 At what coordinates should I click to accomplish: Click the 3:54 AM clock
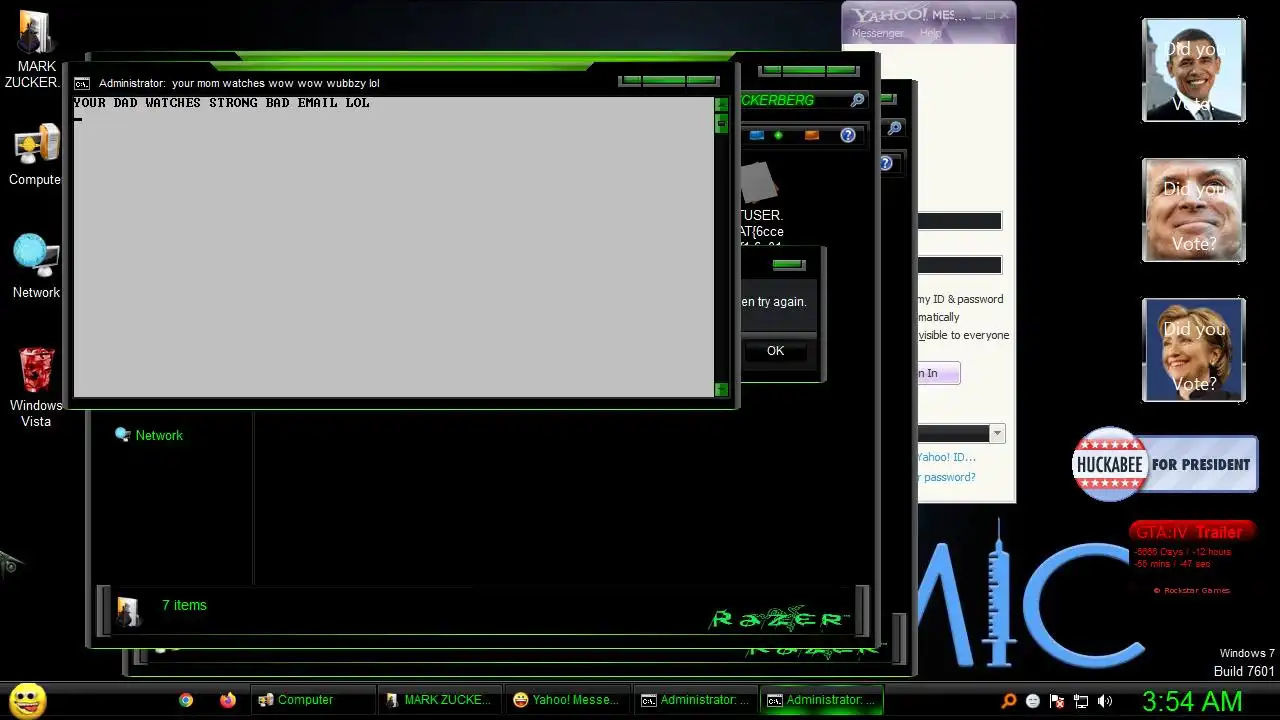click(1192, 701)
